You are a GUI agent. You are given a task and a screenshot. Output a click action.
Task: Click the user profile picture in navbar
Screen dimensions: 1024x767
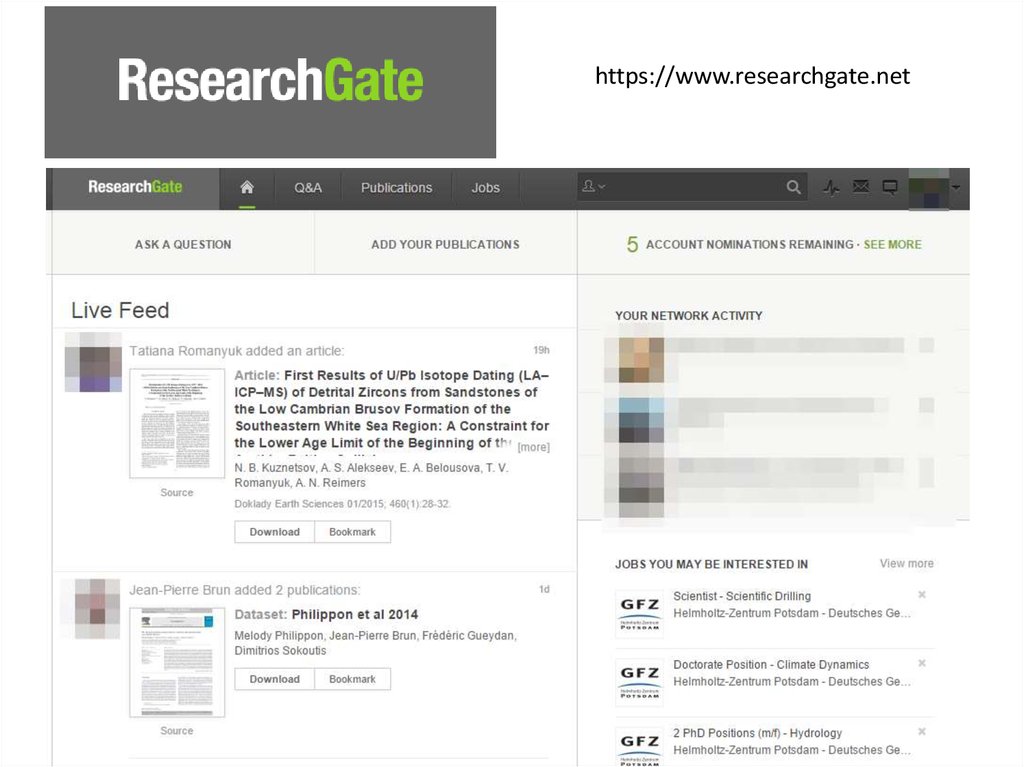coord(929,188)
